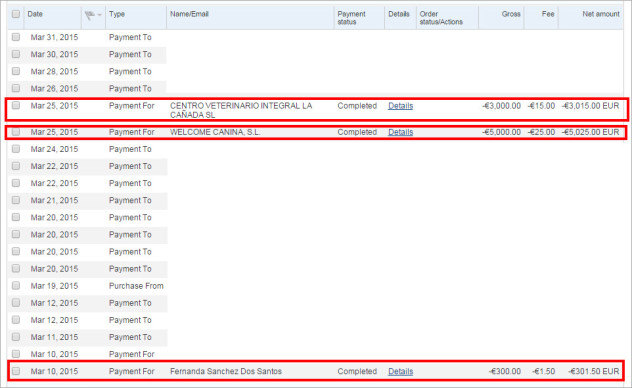This screenshot has width=632, height=388.
Task: Click net amount -€5,025.00 EUR
Action: tap(590, 132)
